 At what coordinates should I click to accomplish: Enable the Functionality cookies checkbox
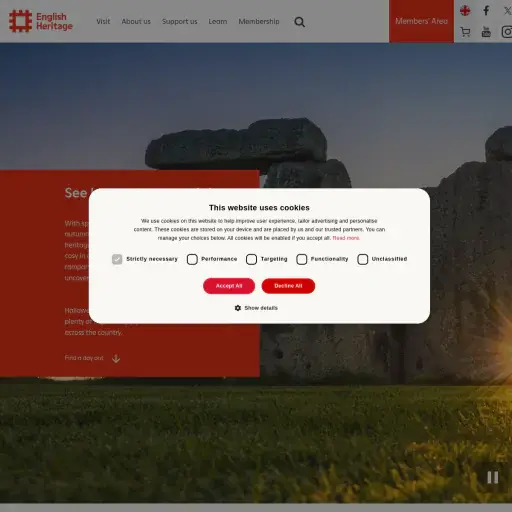[302, 259]
